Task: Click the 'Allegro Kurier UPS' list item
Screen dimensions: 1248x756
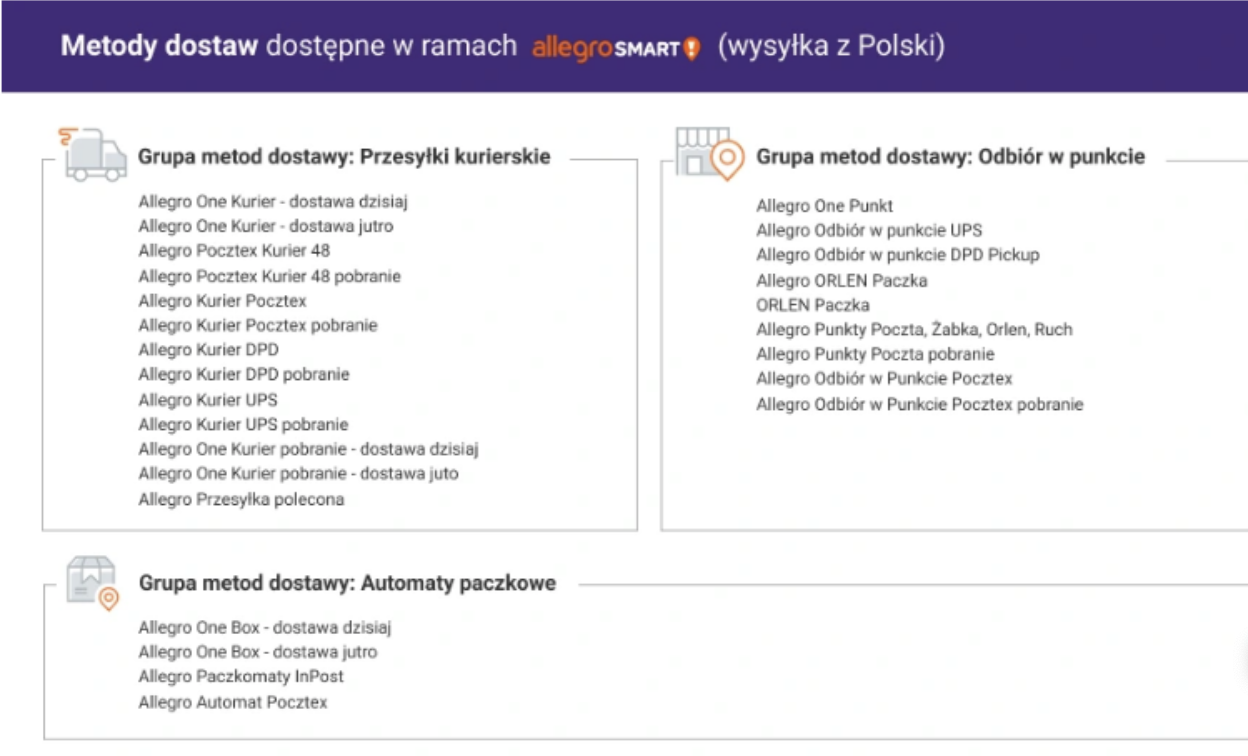Action: (208, 400)
